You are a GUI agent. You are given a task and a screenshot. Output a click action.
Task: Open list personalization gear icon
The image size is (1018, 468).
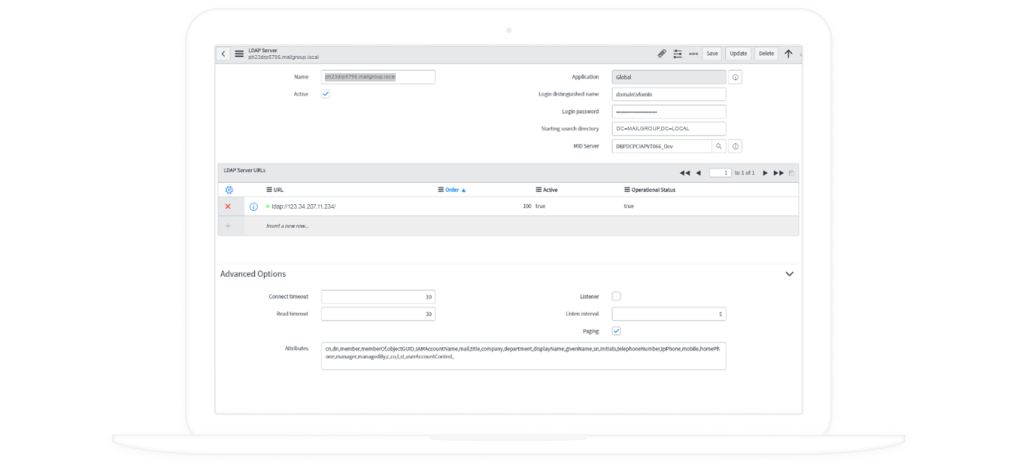point(229,190)
